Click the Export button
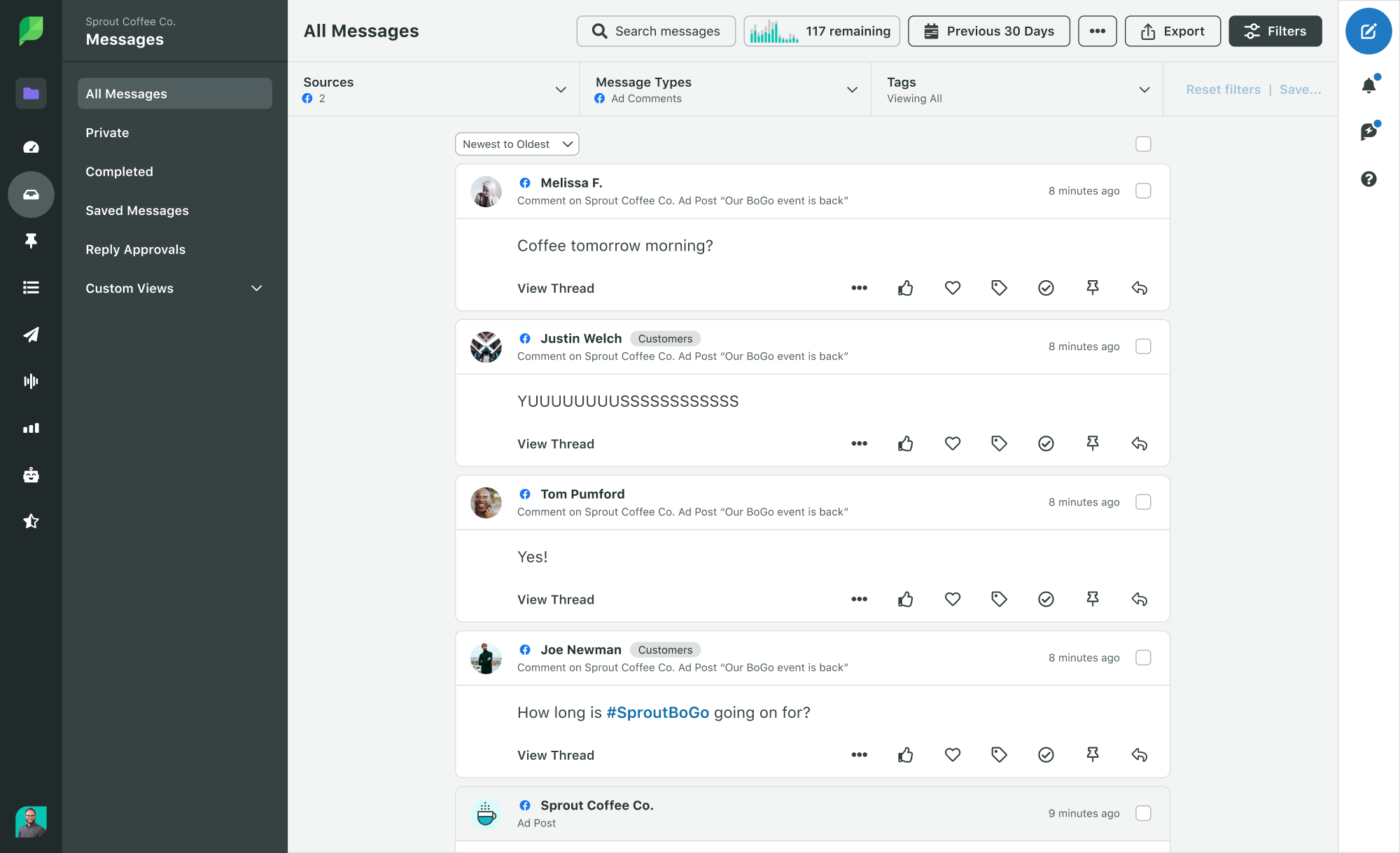 (x=1172, y=31)
